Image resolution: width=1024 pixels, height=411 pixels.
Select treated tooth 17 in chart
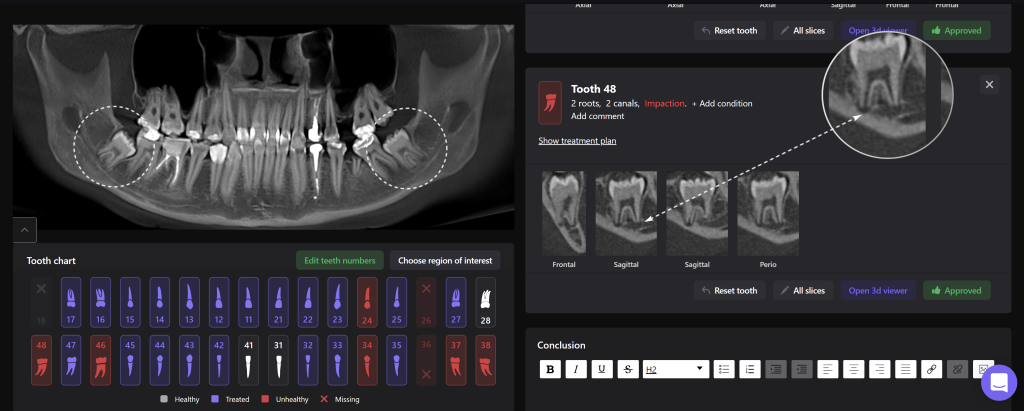click(x=72, y=301)
